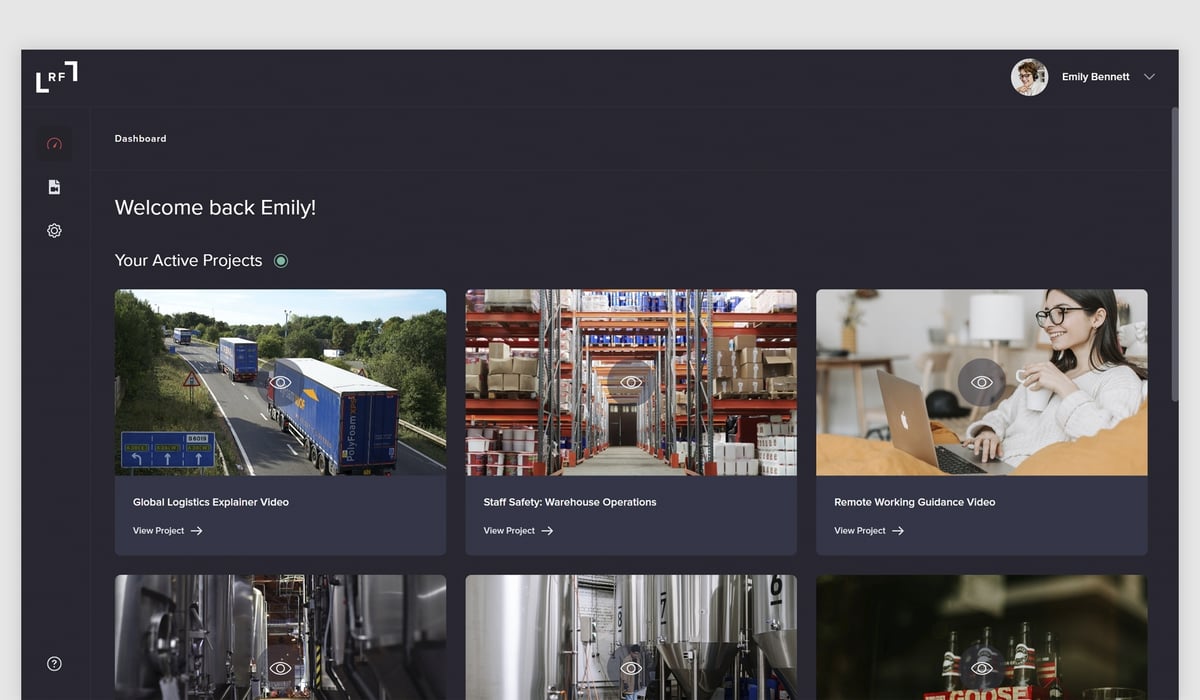The image size is (1200, 700).
Task: Click the title "Staff Safety: Warehouse Operations"
Action: (x=570, y=502)
